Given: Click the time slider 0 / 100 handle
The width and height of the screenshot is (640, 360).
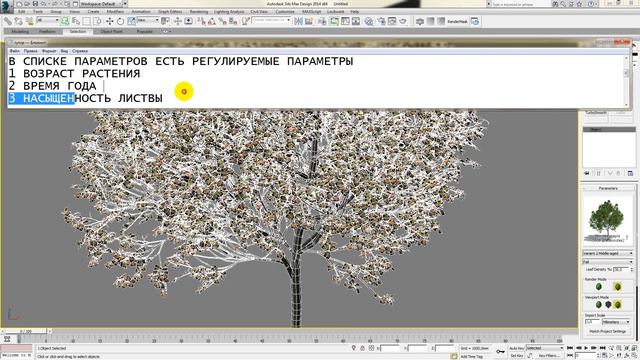Looking at the screenshot, I should click(26, 331).
